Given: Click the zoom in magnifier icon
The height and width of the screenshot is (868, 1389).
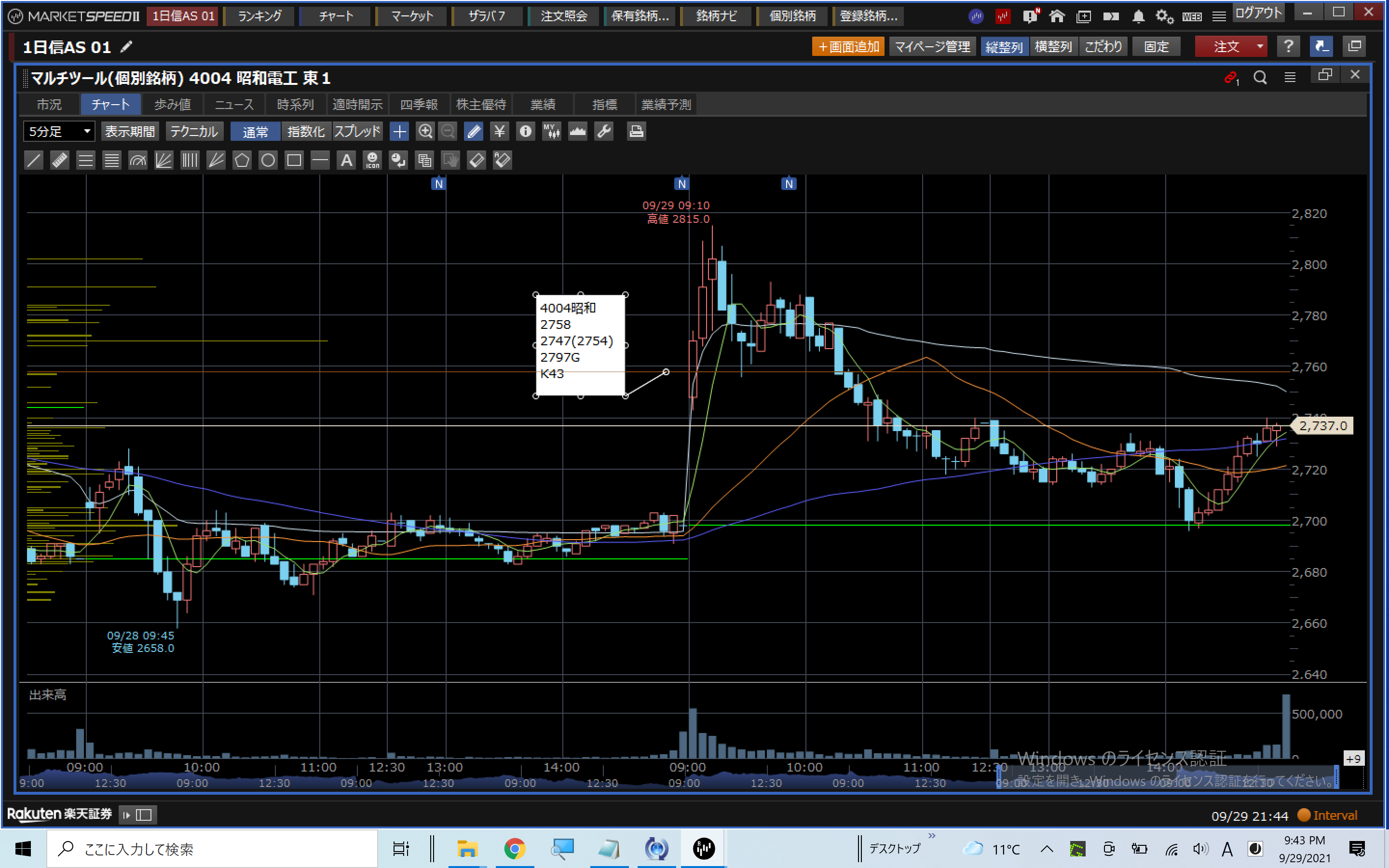Looking at the screenshot, I should tap(425, 132).
